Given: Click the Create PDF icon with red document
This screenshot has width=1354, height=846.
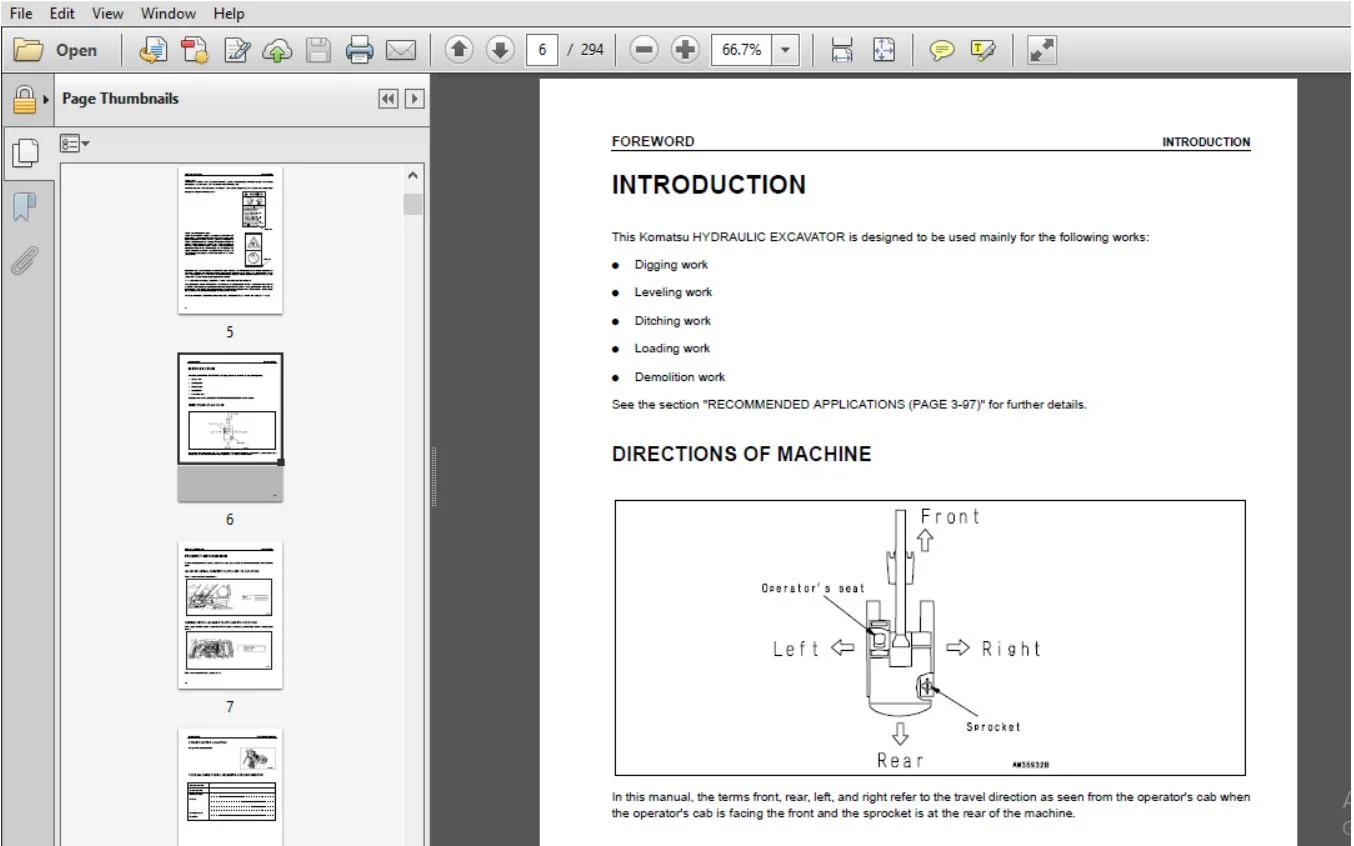Looking at the screenshot, I should [194, 49].
